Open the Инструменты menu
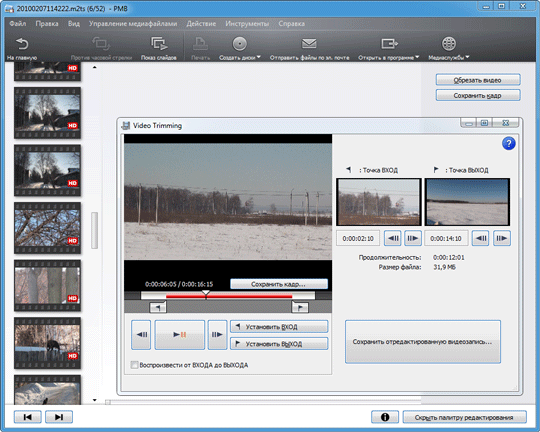Screen dimensions: 540x432 pyautogui.click(x=247, y=24)
